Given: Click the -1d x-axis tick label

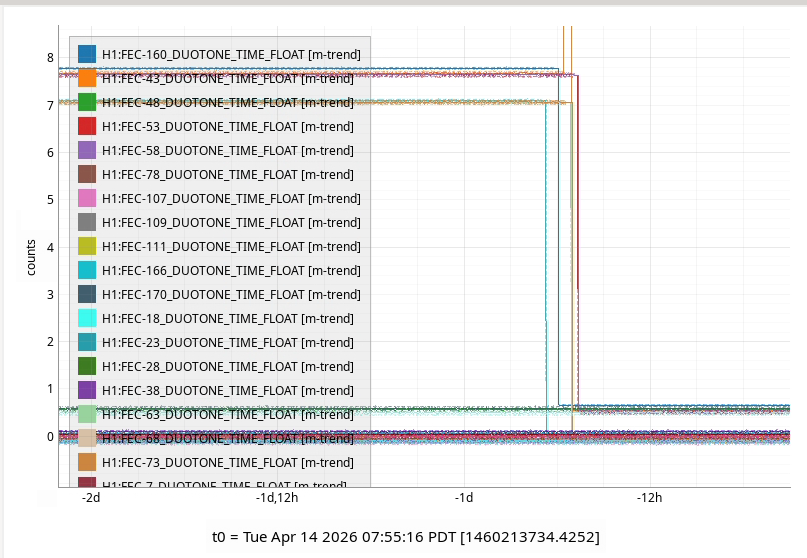Looking at the screenshot, I should pyautogui.click(x=464, y=498).
